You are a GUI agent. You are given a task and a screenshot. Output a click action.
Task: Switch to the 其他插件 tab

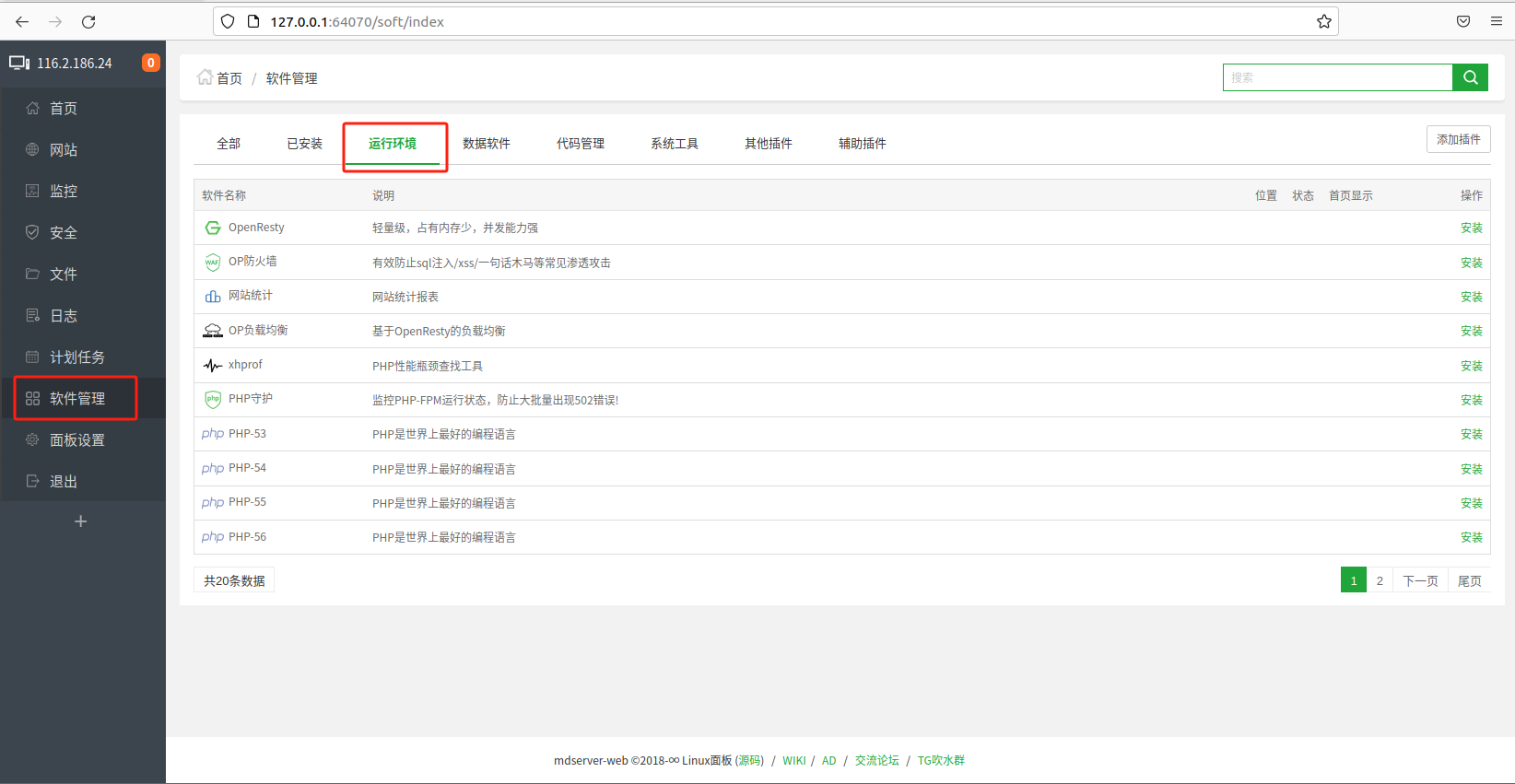769,143
